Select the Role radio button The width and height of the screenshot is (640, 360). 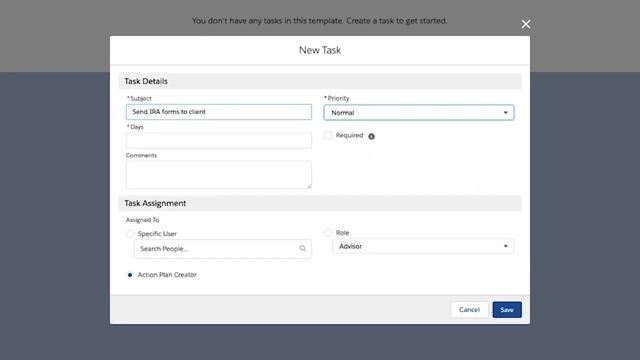(x=328, y=233)
